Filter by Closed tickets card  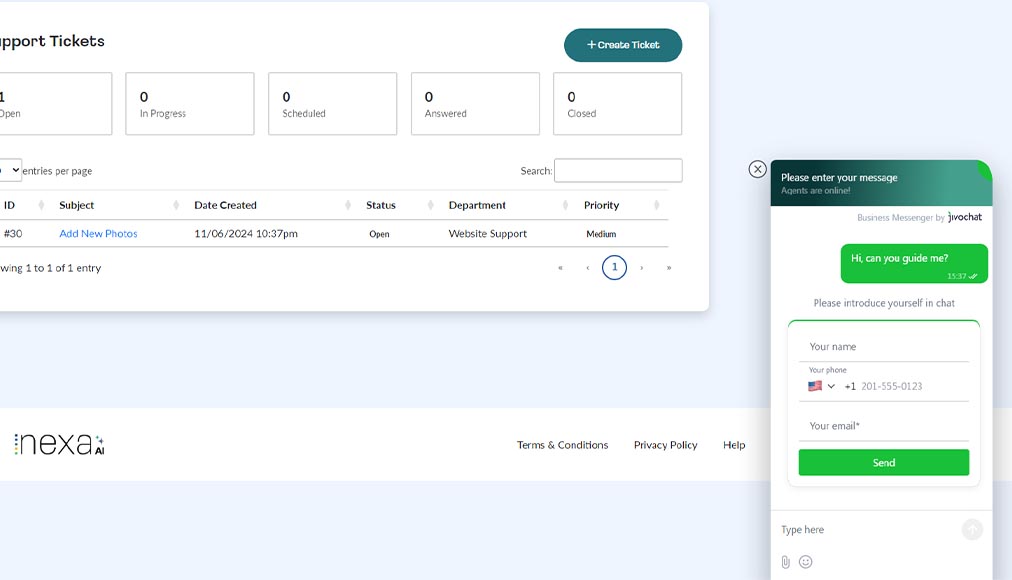[617, 104]
